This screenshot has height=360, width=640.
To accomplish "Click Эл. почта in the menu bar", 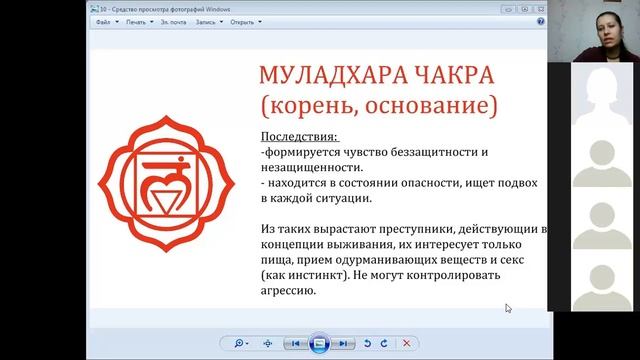I will coord(173,22).
